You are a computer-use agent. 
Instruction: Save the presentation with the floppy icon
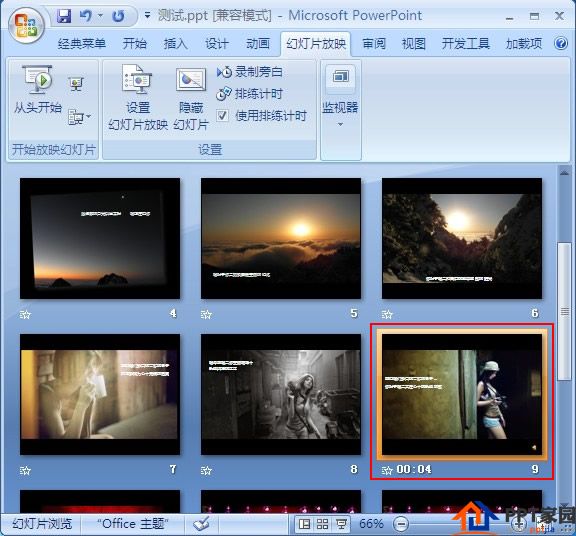tap(64, 16)
